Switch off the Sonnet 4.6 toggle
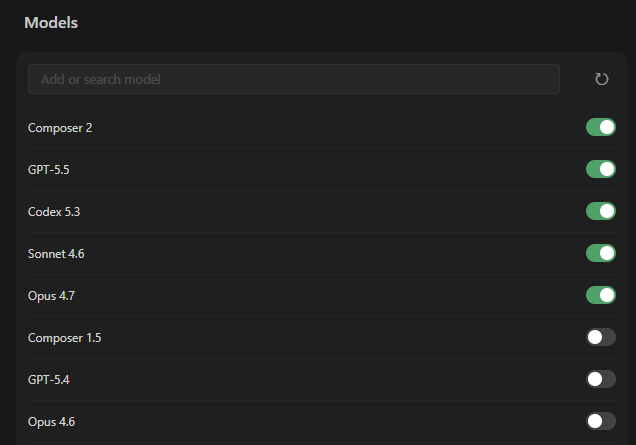The height and width of the screenshot is (445, 636). (601, 253)
